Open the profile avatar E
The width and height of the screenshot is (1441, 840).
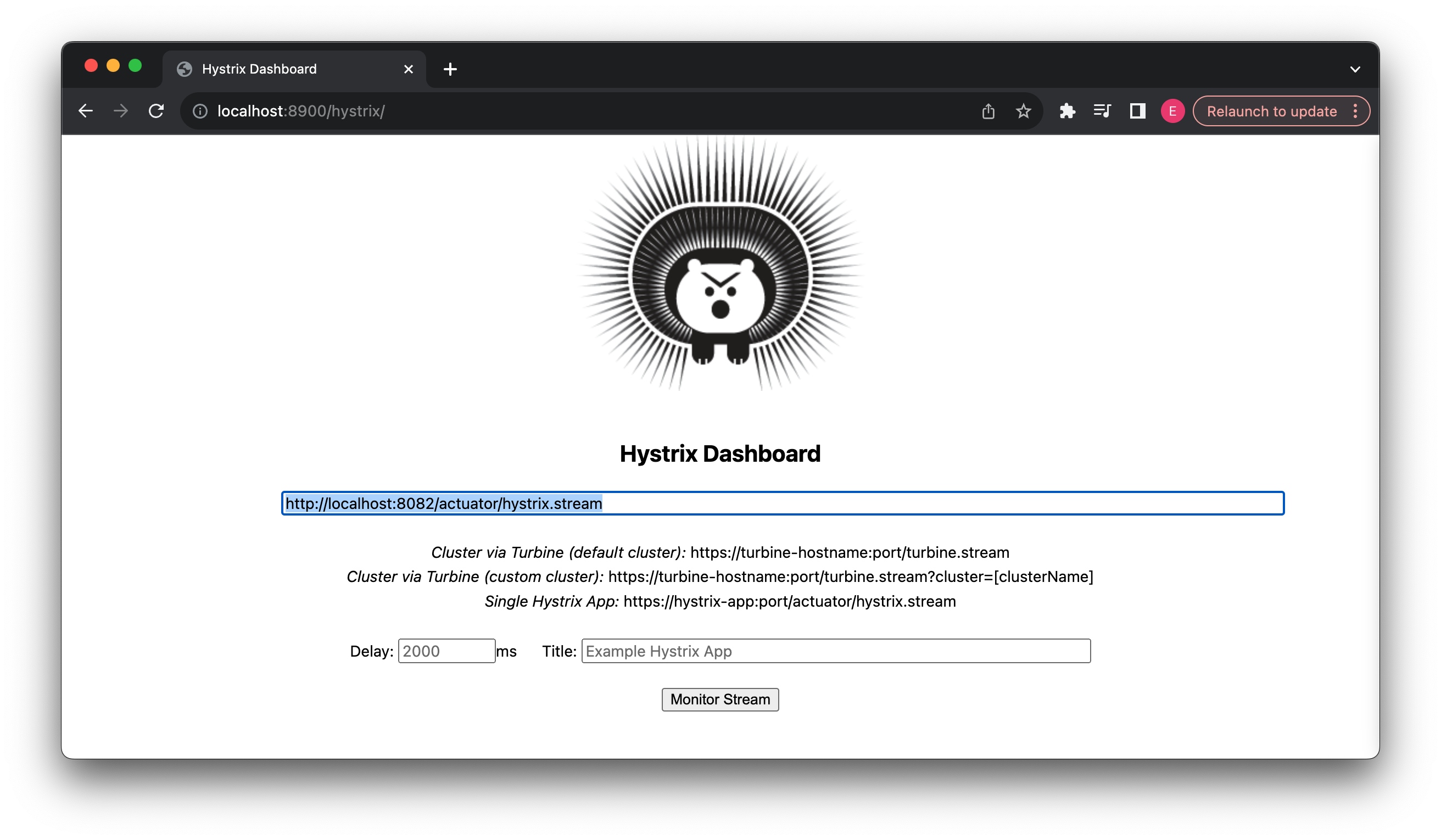[x=1172, y=111]
